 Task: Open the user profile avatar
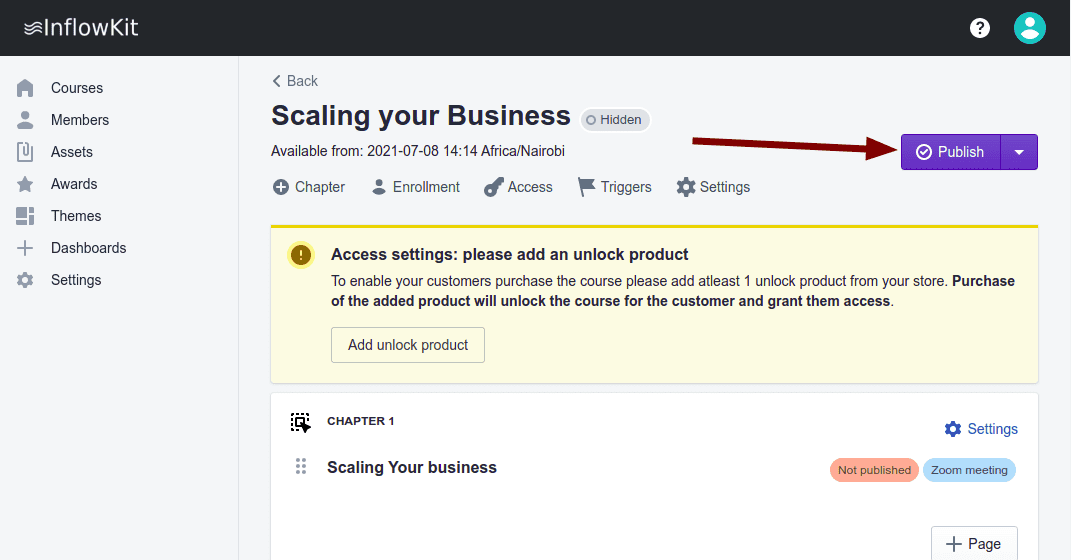pos(1029,28)
